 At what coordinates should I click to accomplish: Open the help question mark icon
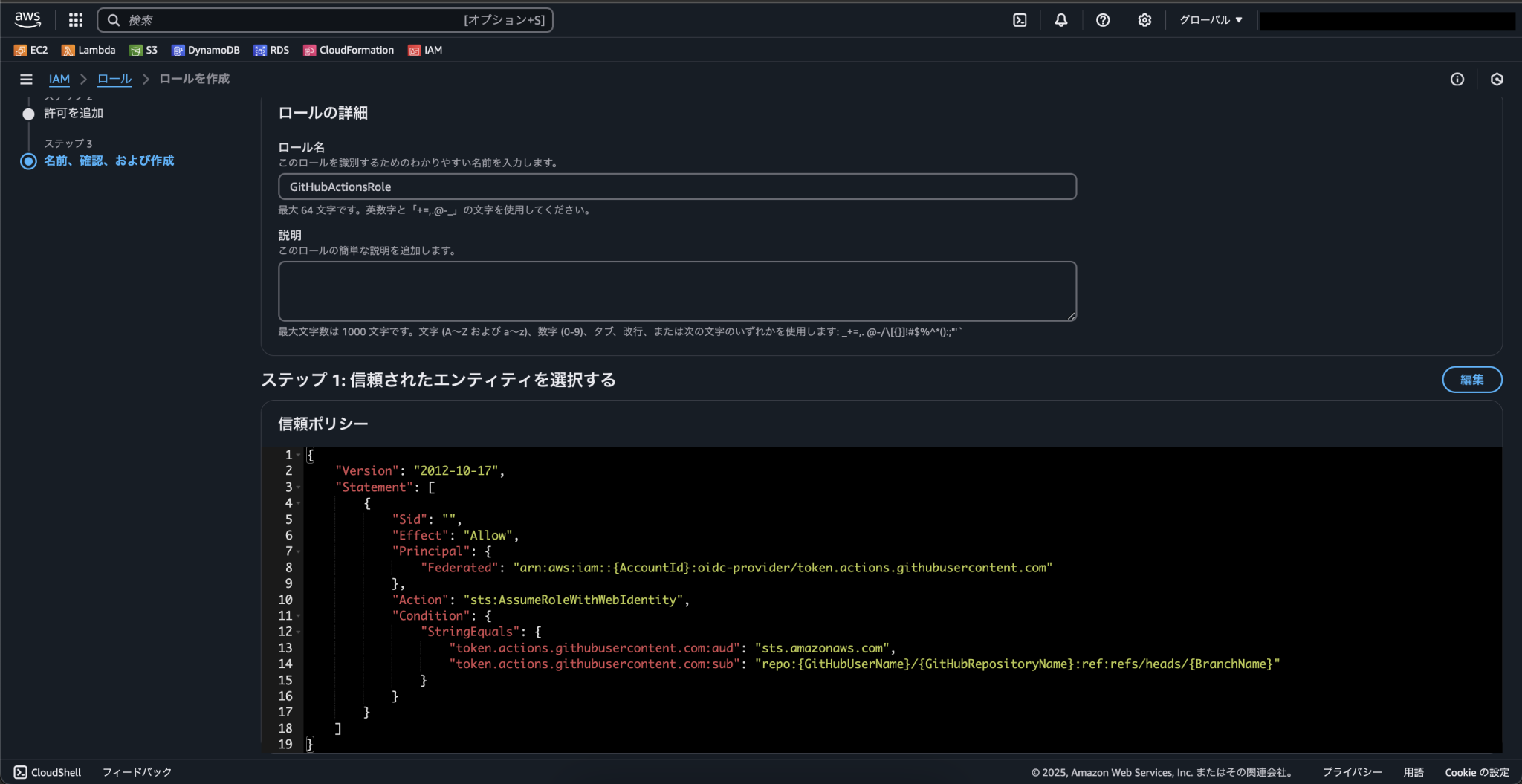(x=1102, y=20)
